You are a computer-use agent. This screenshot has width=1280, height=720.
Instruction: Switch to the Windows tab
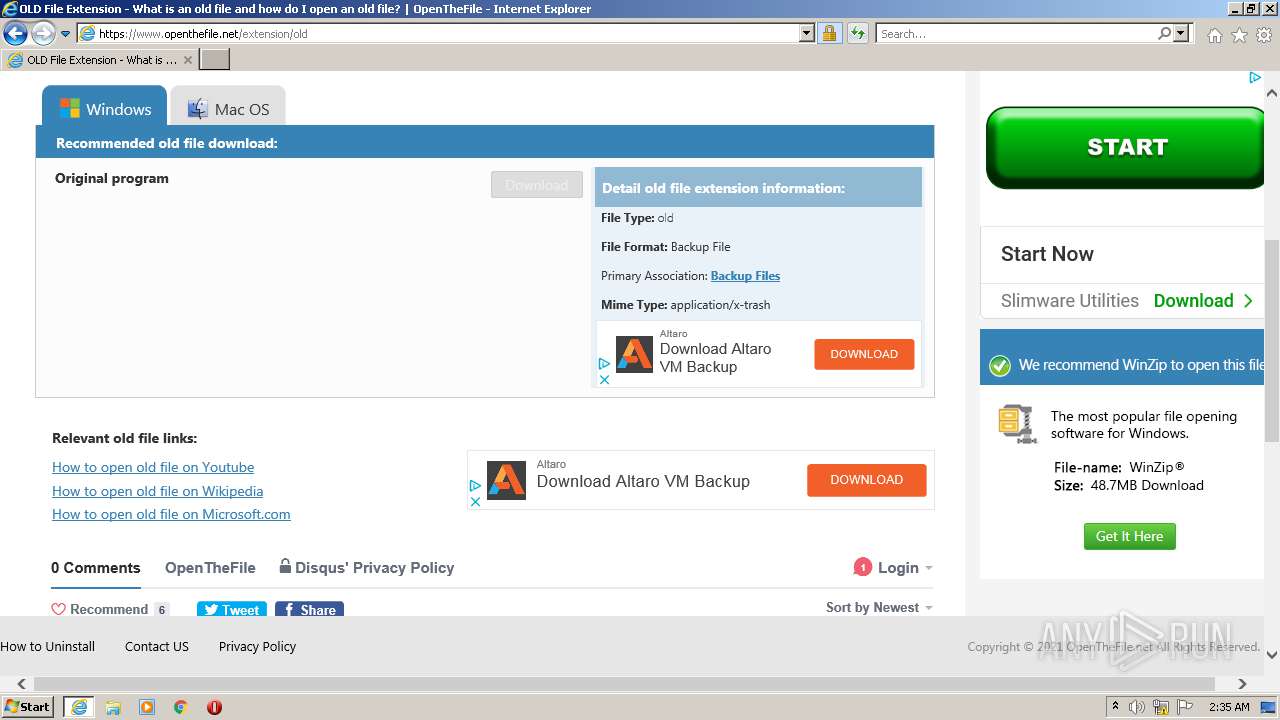coord(104,108)
